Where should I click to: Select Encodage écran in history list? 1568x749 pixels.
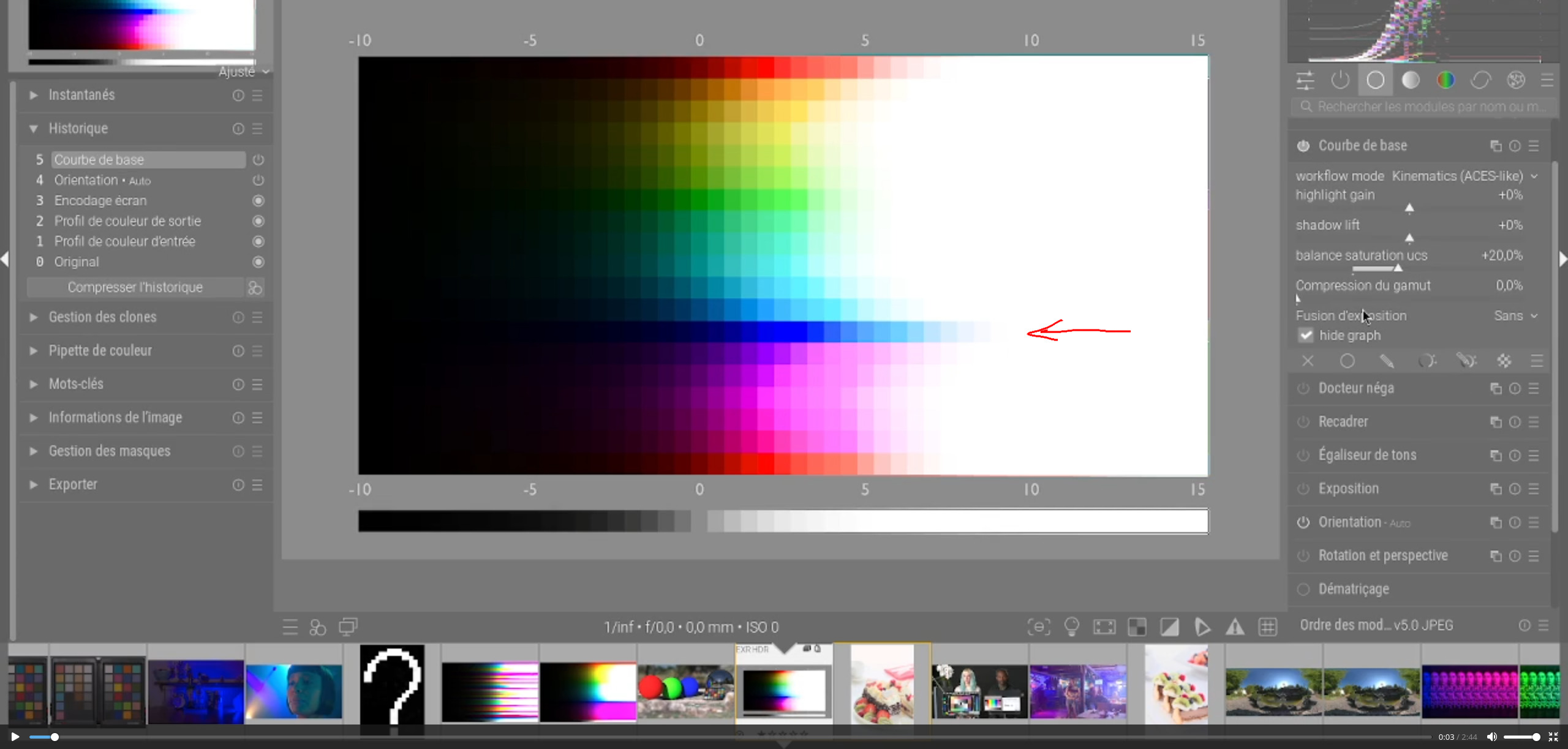click(100, 201)
